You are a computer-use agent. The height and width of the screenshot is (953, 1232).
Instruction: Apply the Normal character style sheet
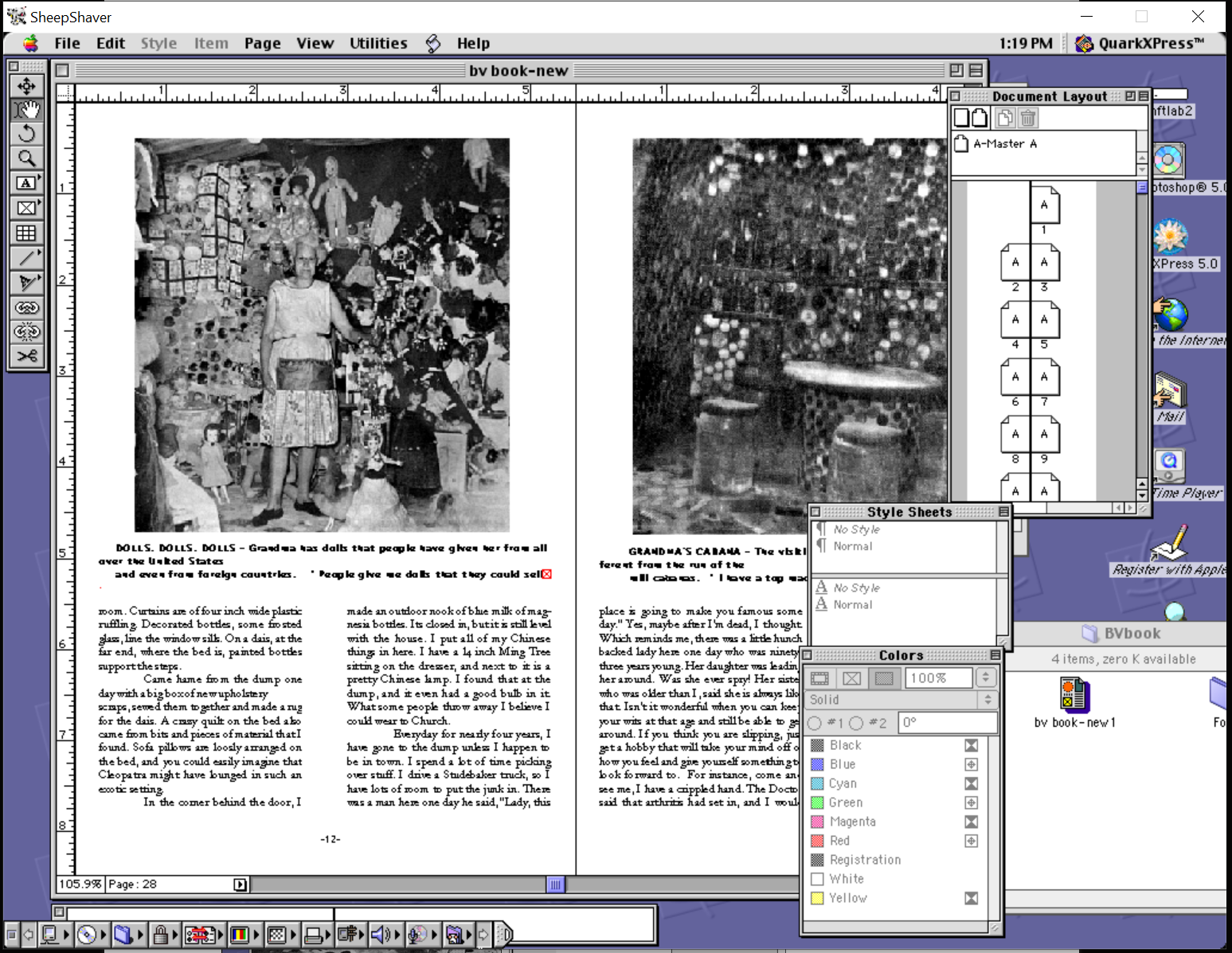[x=852, y=604]
